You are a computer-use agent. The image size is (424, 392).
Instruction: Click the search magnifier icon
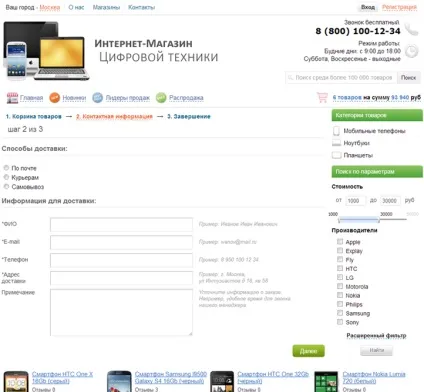pos(290,77)
